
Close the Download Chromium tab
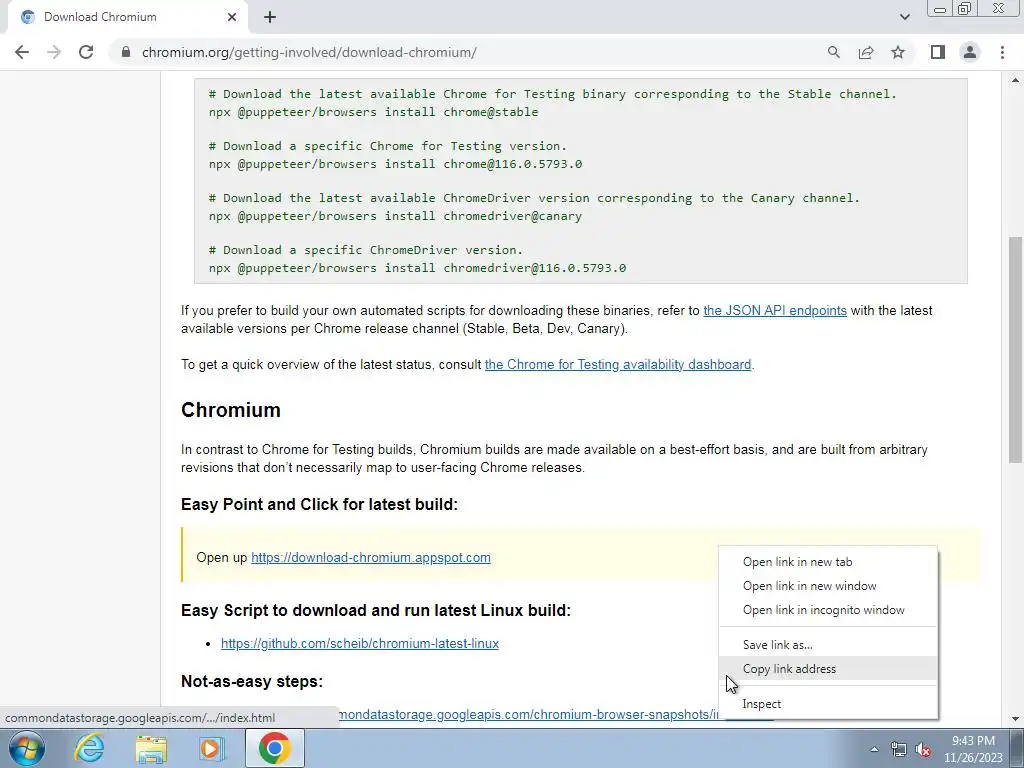[232, 17]
